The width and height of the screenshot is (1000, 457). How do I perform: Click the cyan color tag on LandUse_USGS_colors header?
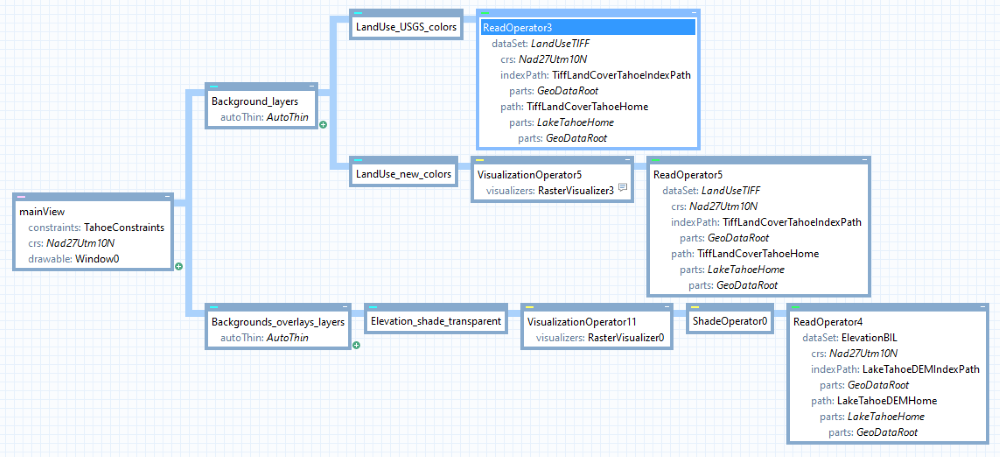point(356,13)
